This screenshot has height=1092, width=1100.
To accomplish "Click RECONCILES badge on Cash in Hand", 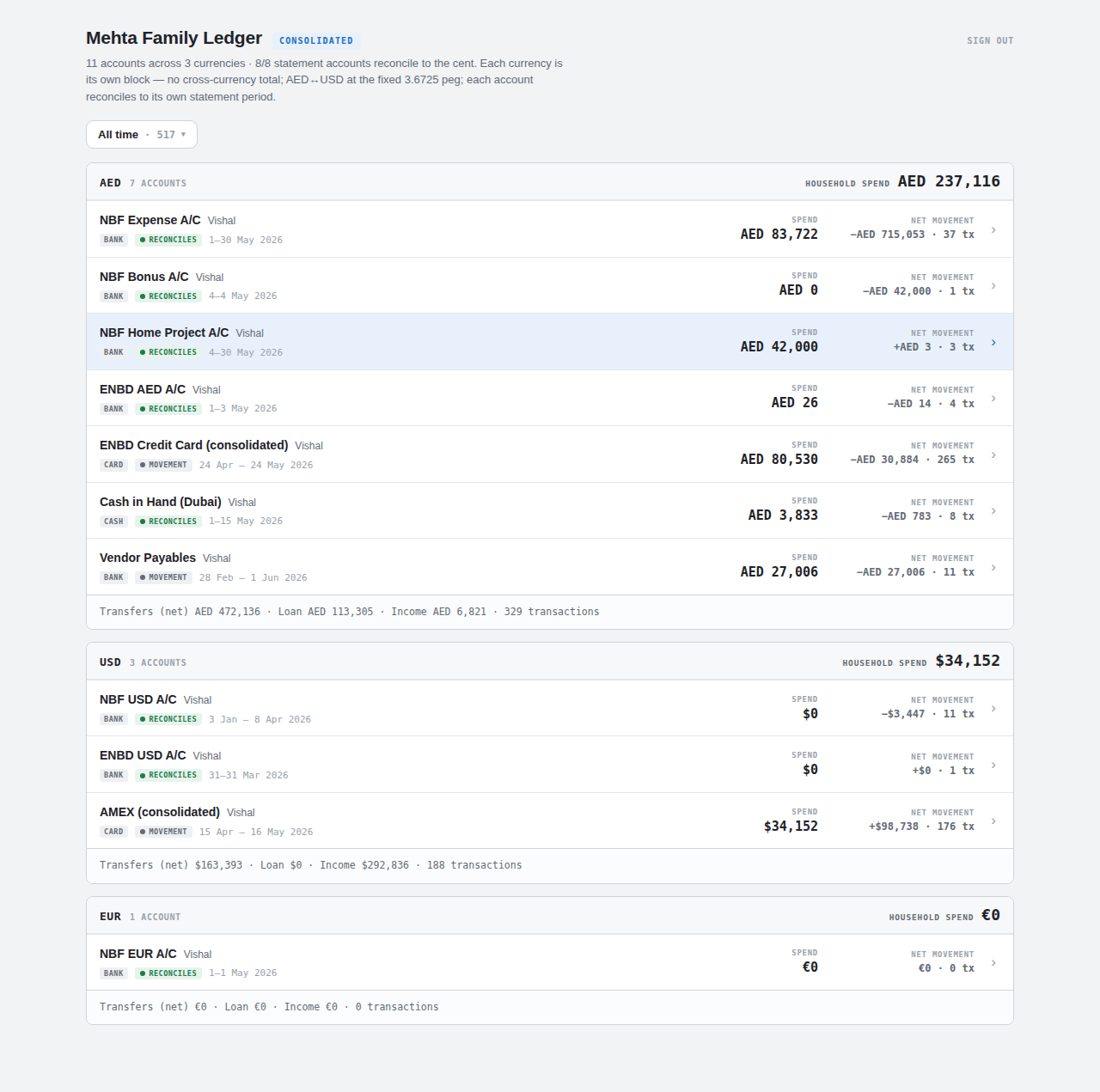I will 168,522.
